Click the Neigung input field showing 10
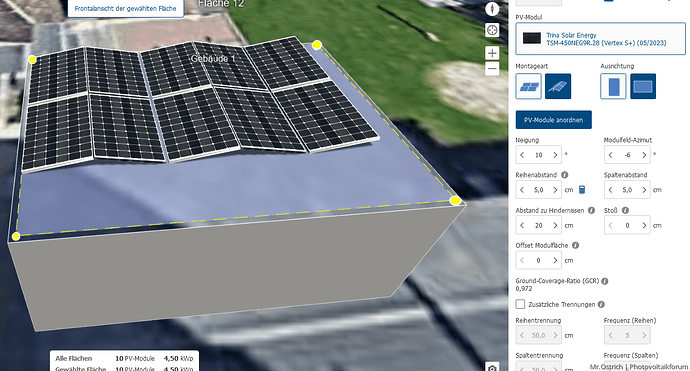Image resolution: width=690 pixels, height=371 pixels. pos(539,155)
